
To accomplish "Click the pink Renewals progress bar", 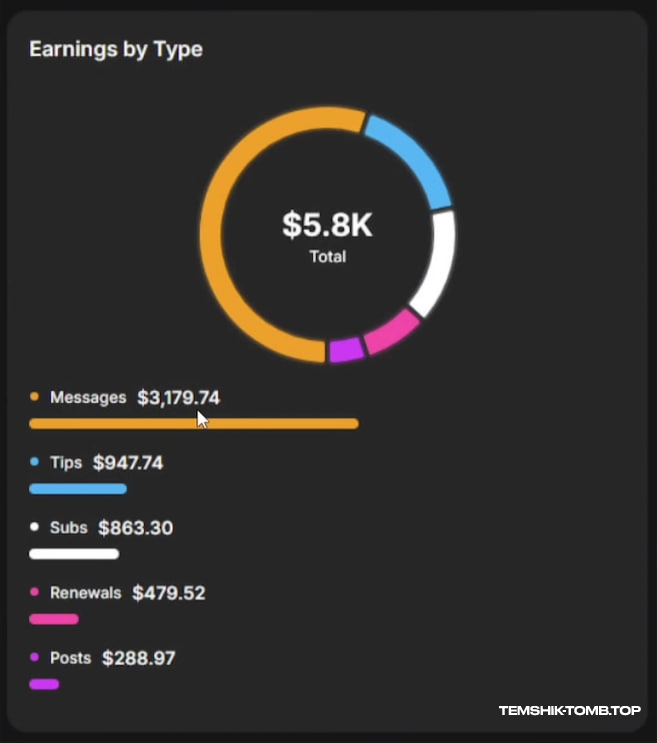I will 54,619.
